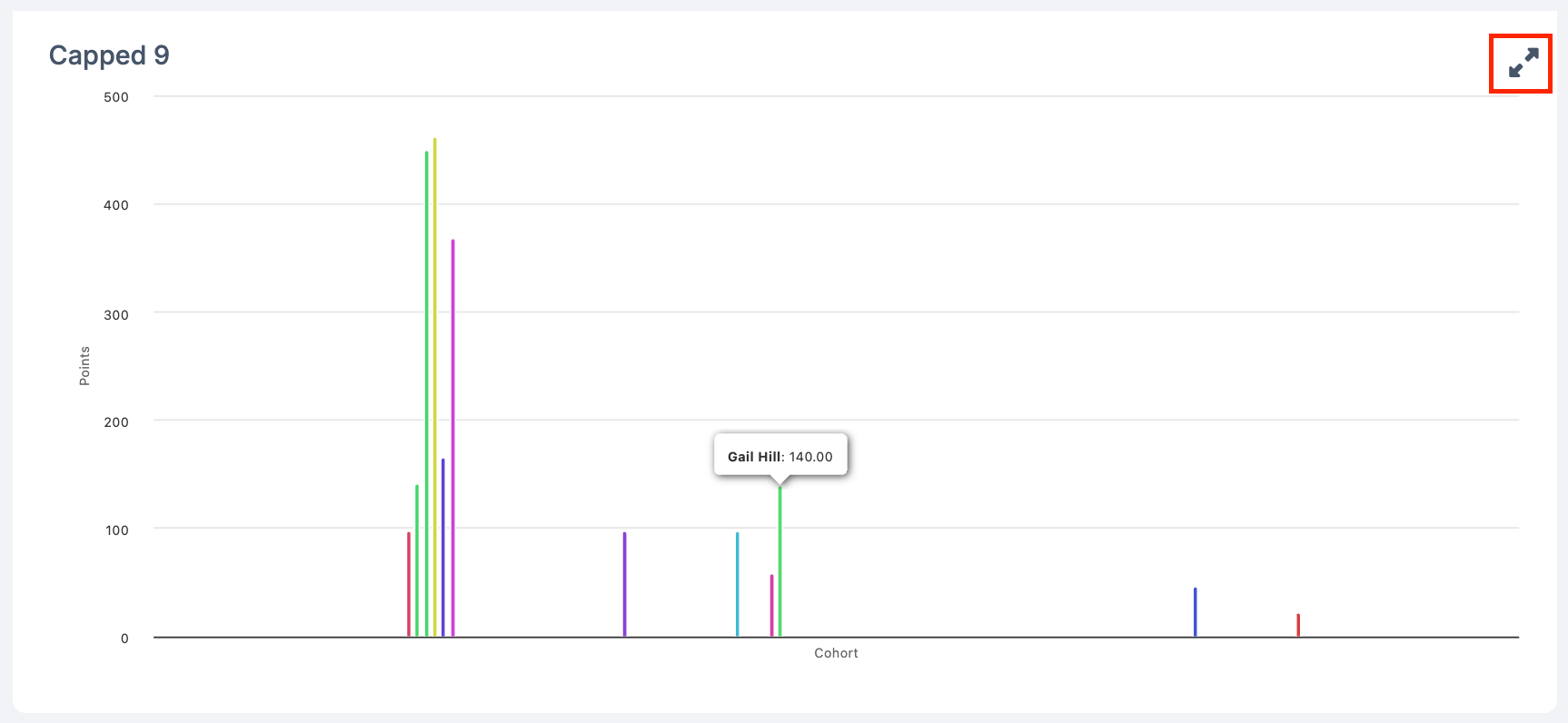The height and width of the screenshot is (723, 1568).
Task: Click the 0 tick label on y-axis
Action: click(124, 639)
